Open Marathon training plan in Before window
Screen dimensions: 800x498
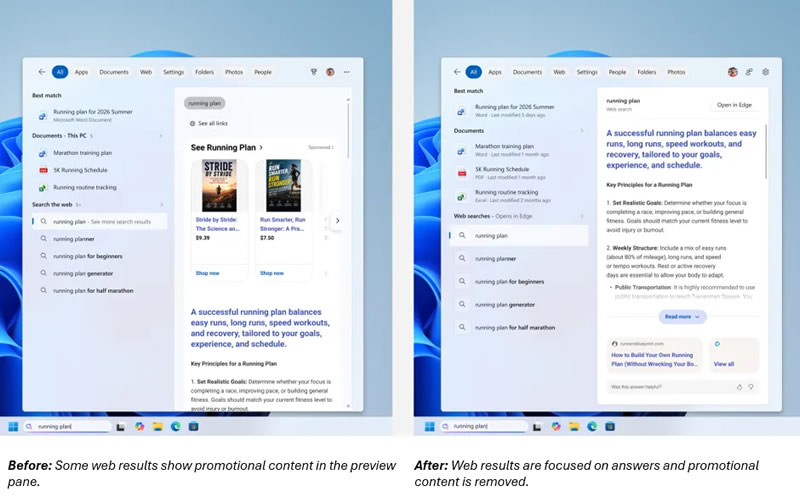point(99,153)
